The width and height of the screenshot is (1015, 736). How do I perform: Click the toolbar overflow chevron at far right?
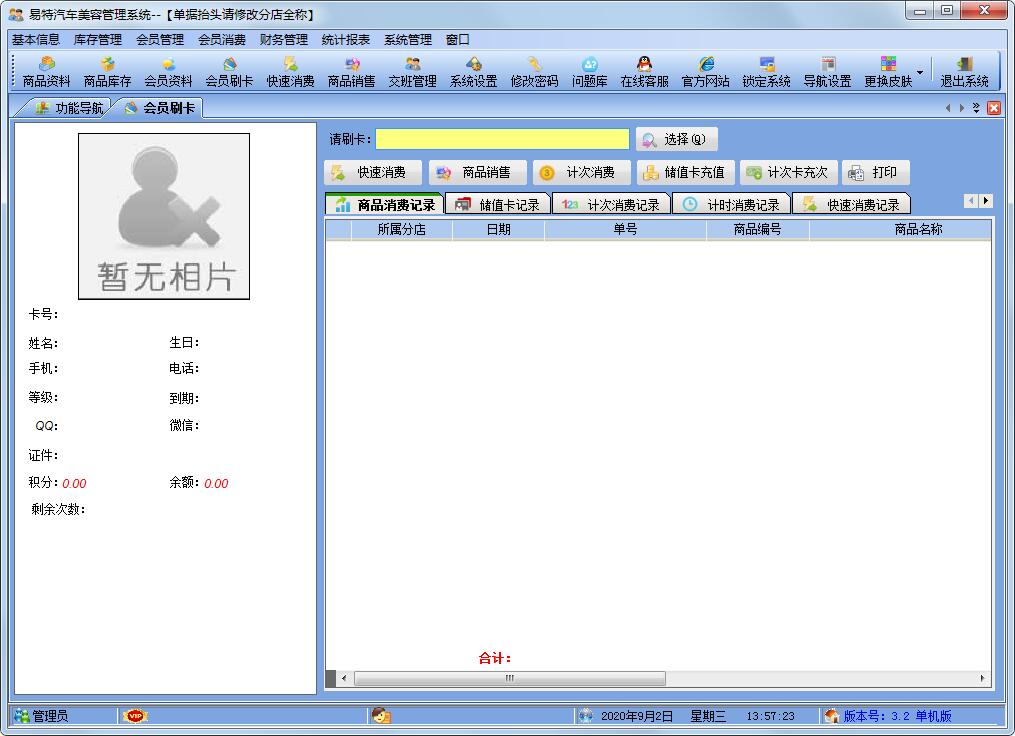[976, 107]
